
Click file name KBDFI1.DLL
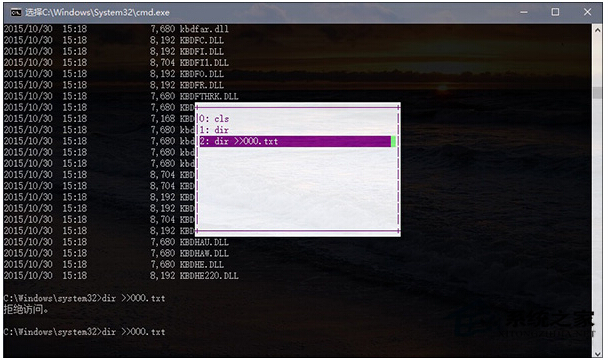tap(204, 62)
